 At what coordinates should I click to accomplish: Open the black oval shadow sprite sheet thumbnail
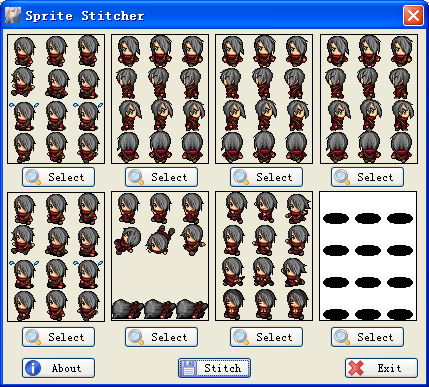click(368, 256)
